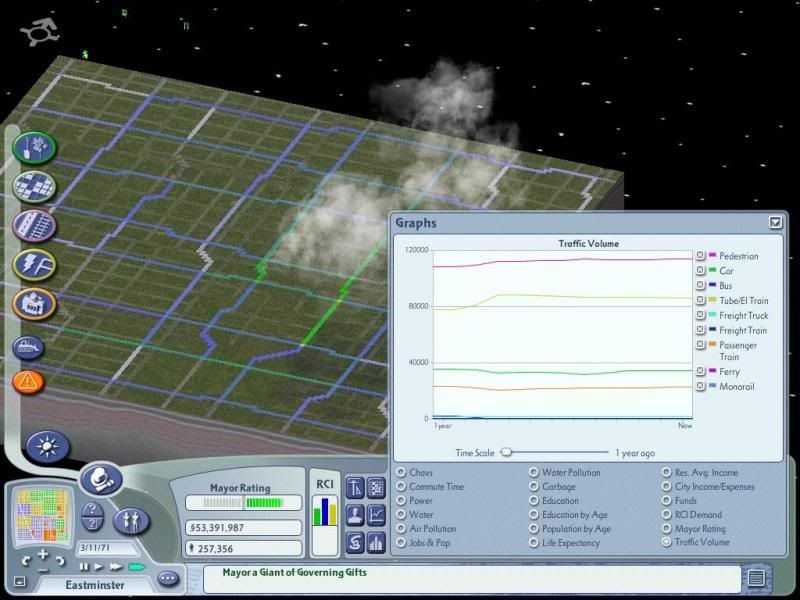Select the Power graph
This screenshot has height=600, width=800.
tap(401, 501)
